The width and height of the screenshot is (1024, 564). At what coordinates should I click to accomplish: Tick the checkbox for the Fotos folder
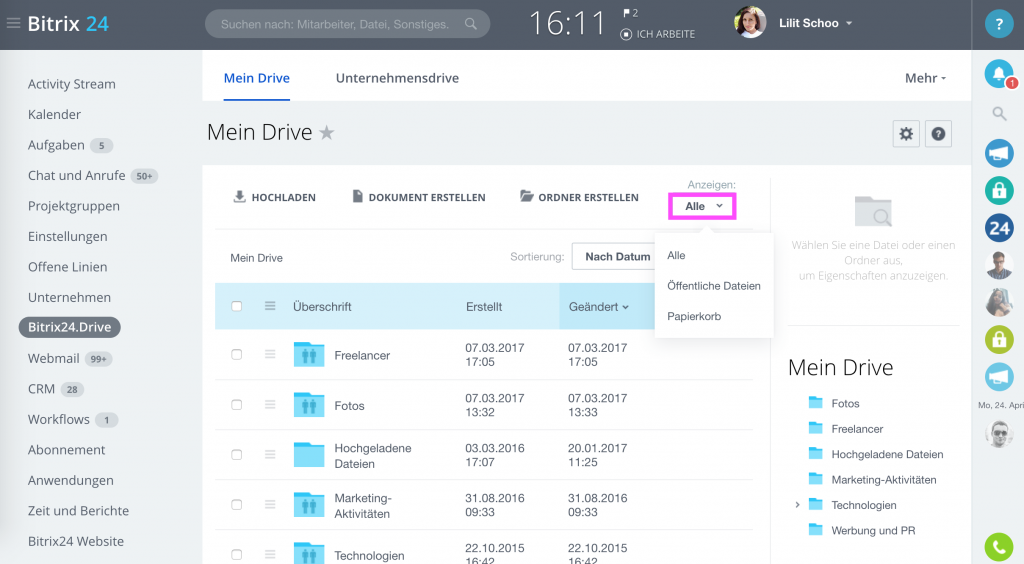(236, 405)
